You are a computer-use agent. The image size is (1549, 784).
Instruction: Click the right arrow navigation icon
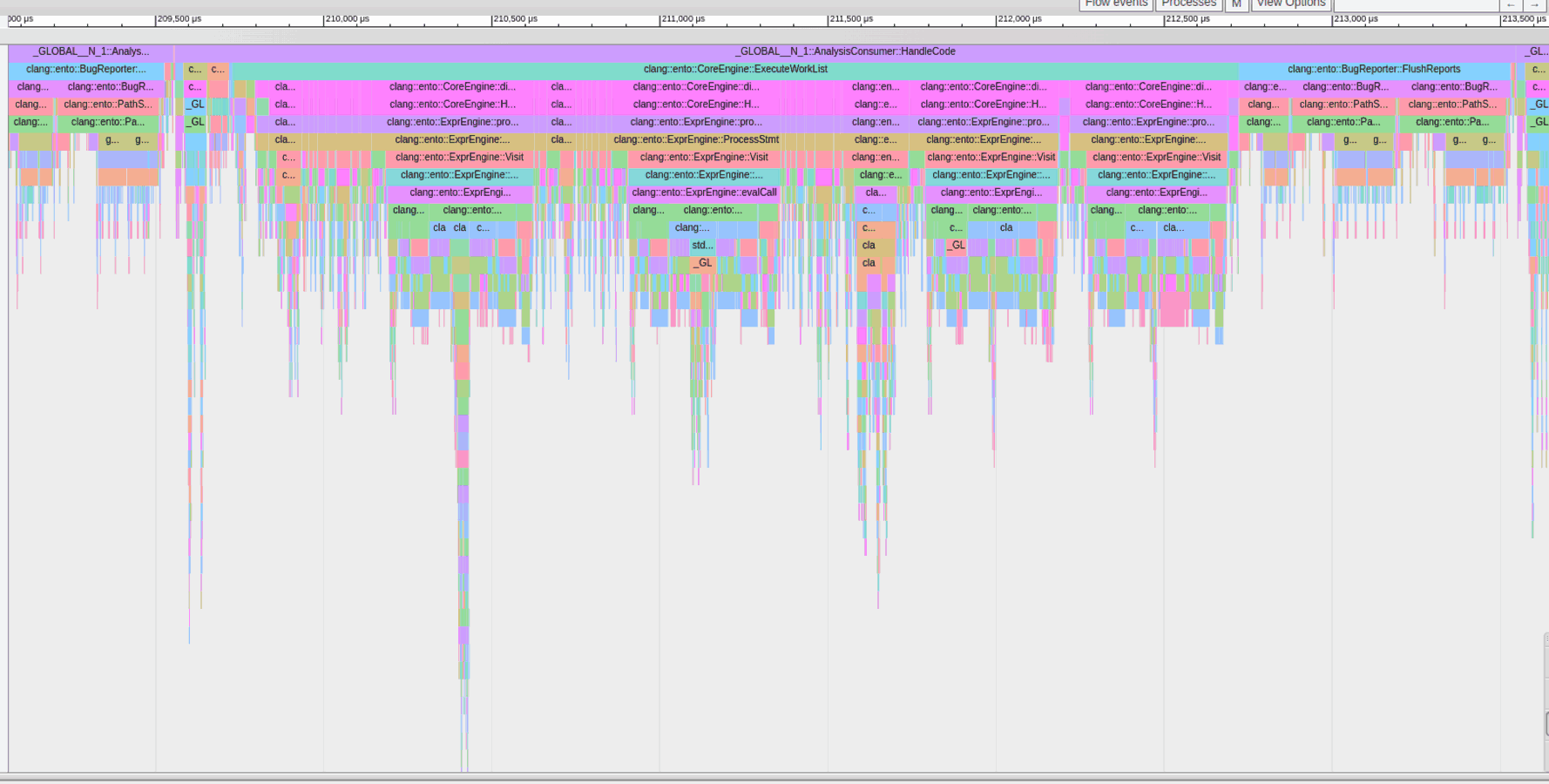click(x=1535, y=6)
